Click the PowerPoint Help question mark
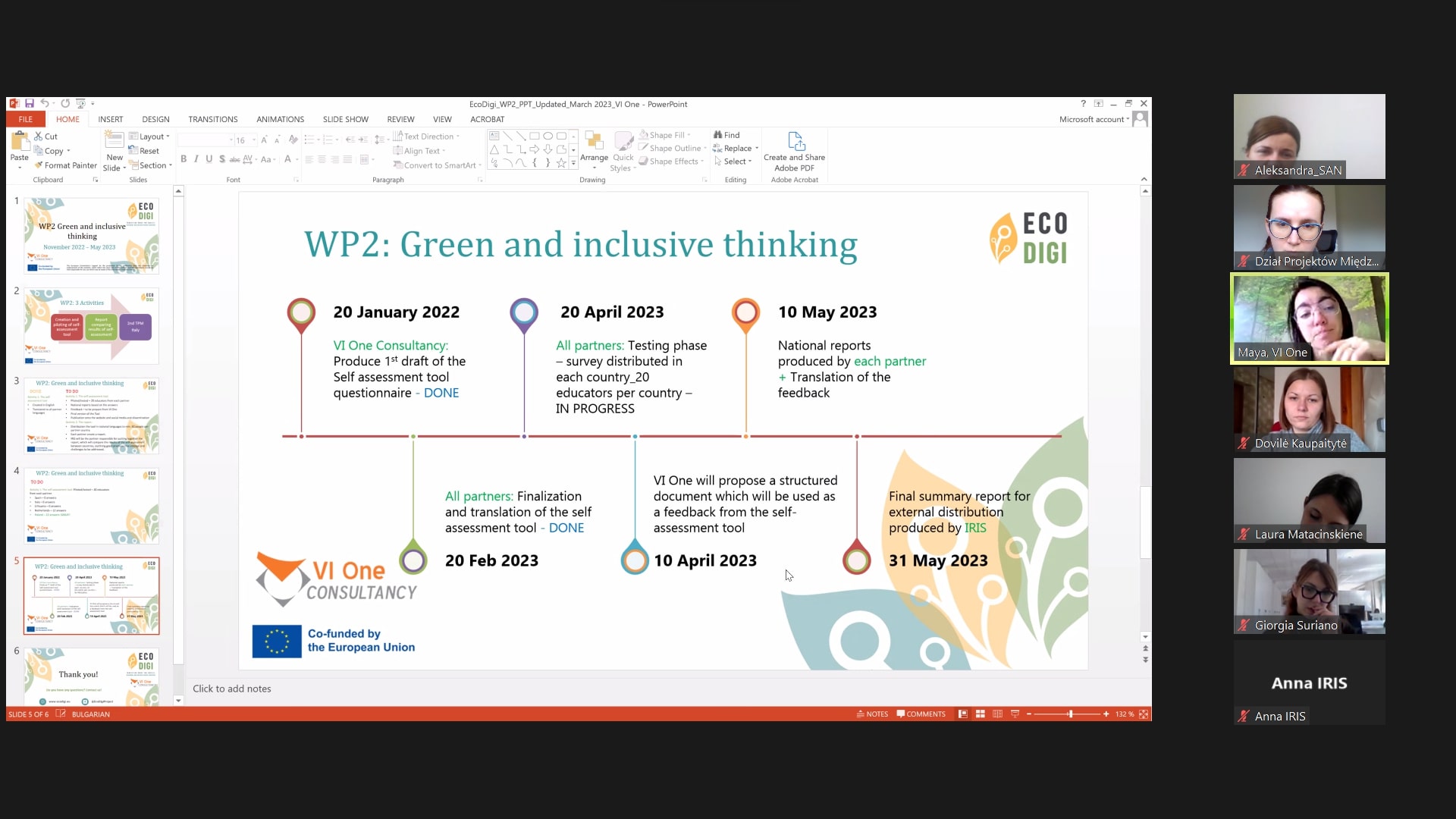This screenshot has width=1456, height=819. (1083, 104)
